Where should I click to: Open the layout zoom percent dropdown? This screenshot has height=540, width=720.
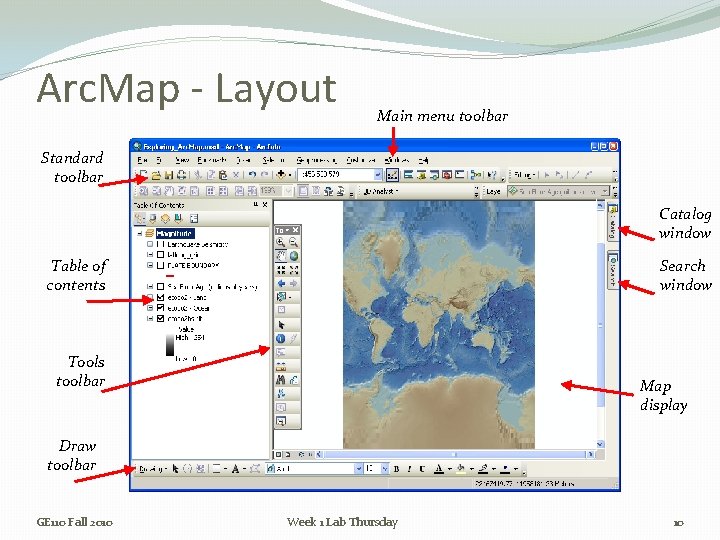pyautogui.click(x=288, y=191)
